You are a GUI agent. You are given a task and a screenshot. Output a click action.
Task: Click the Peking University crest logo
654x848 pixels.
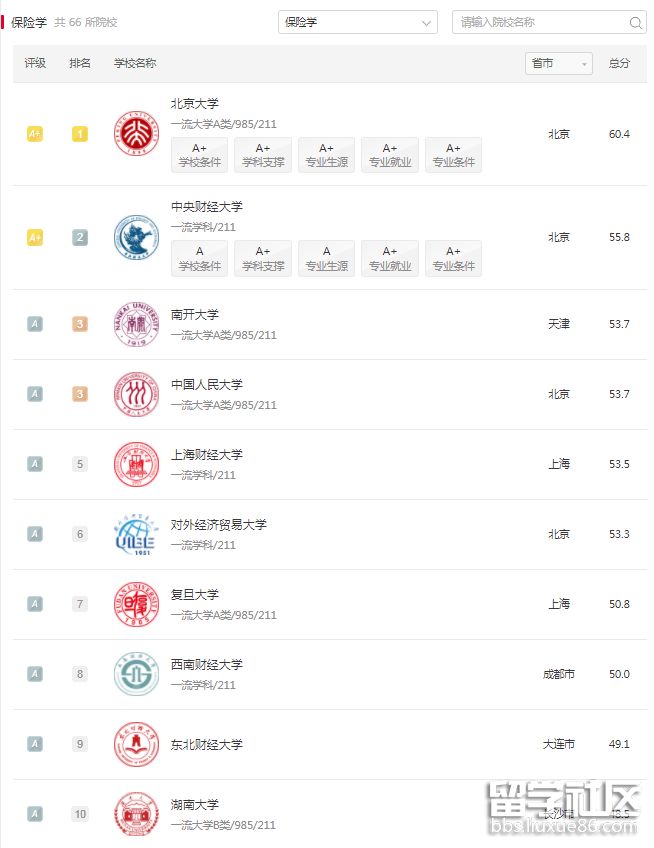tap(136, 133)
